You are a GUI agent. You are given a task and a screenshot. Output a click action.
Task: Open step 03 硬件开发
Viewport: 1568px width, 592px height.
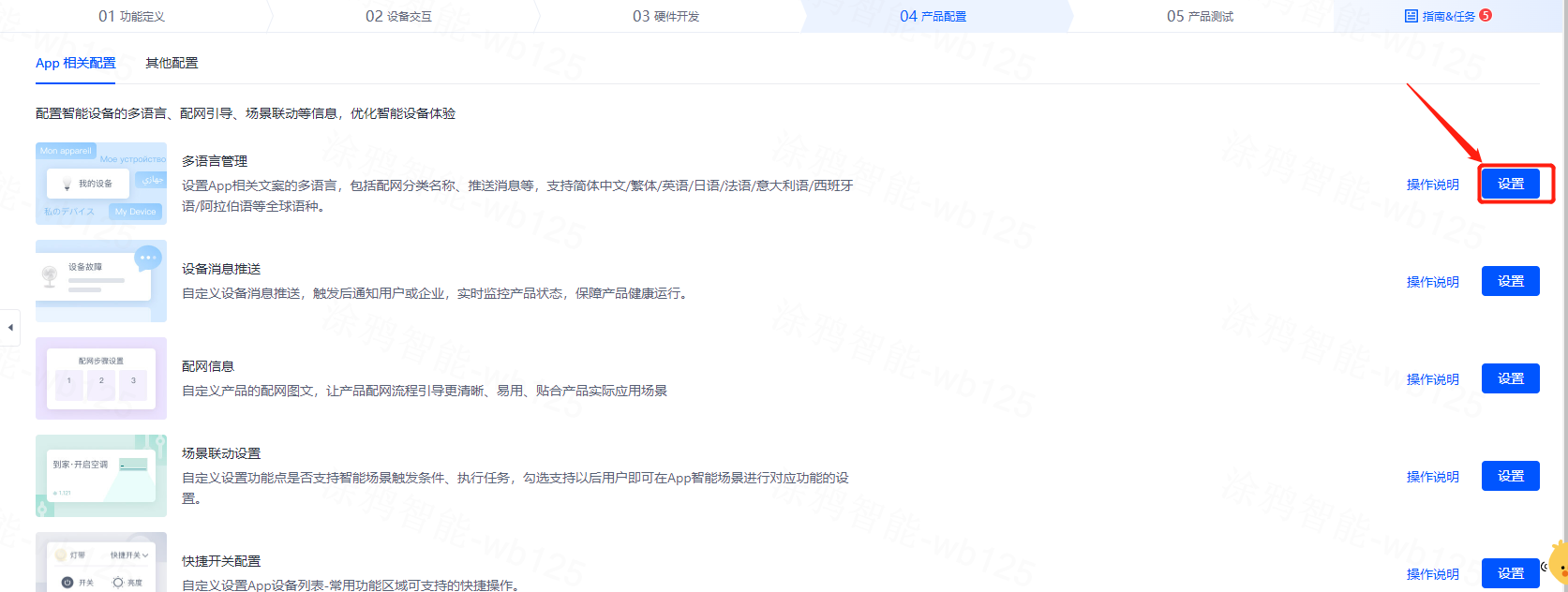[665, 16]
